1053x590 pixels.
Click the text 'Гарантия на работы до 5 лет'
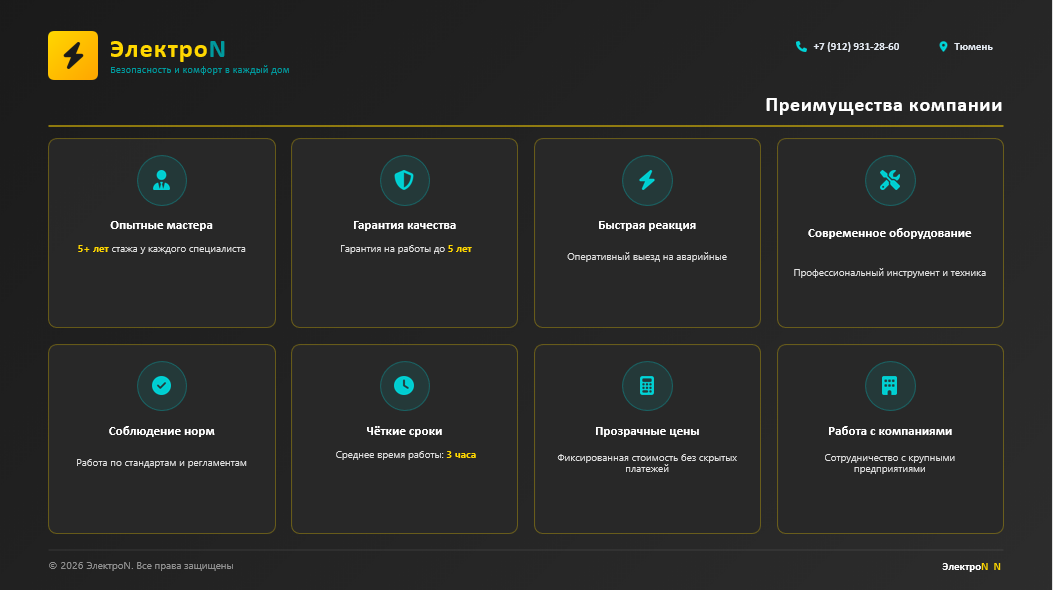point(406,248)
